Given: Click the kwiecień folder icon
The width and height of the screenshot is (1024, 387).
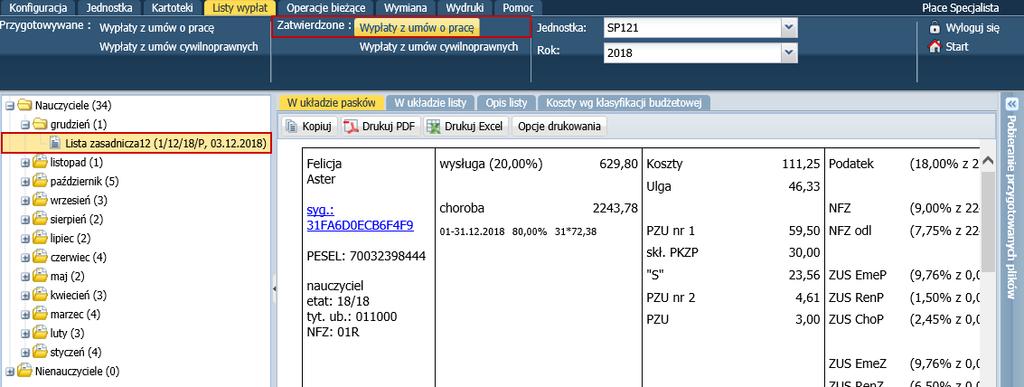Looking at the screenshot, I should (x=40, y=295).
